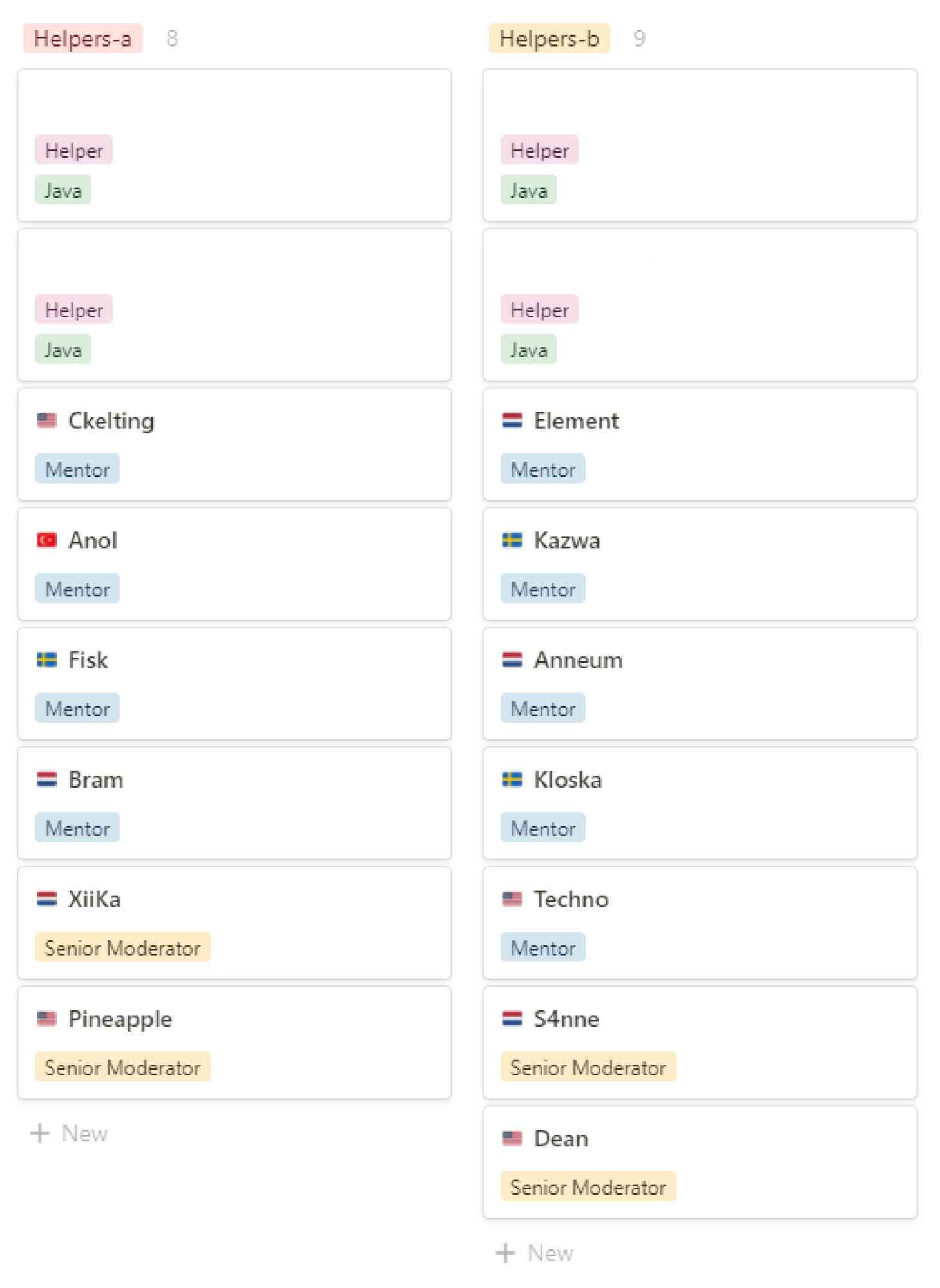940x1288 pixels.
Task: Click the Swedish flag icon beside Fisk
Action: [x=46, y=659]
